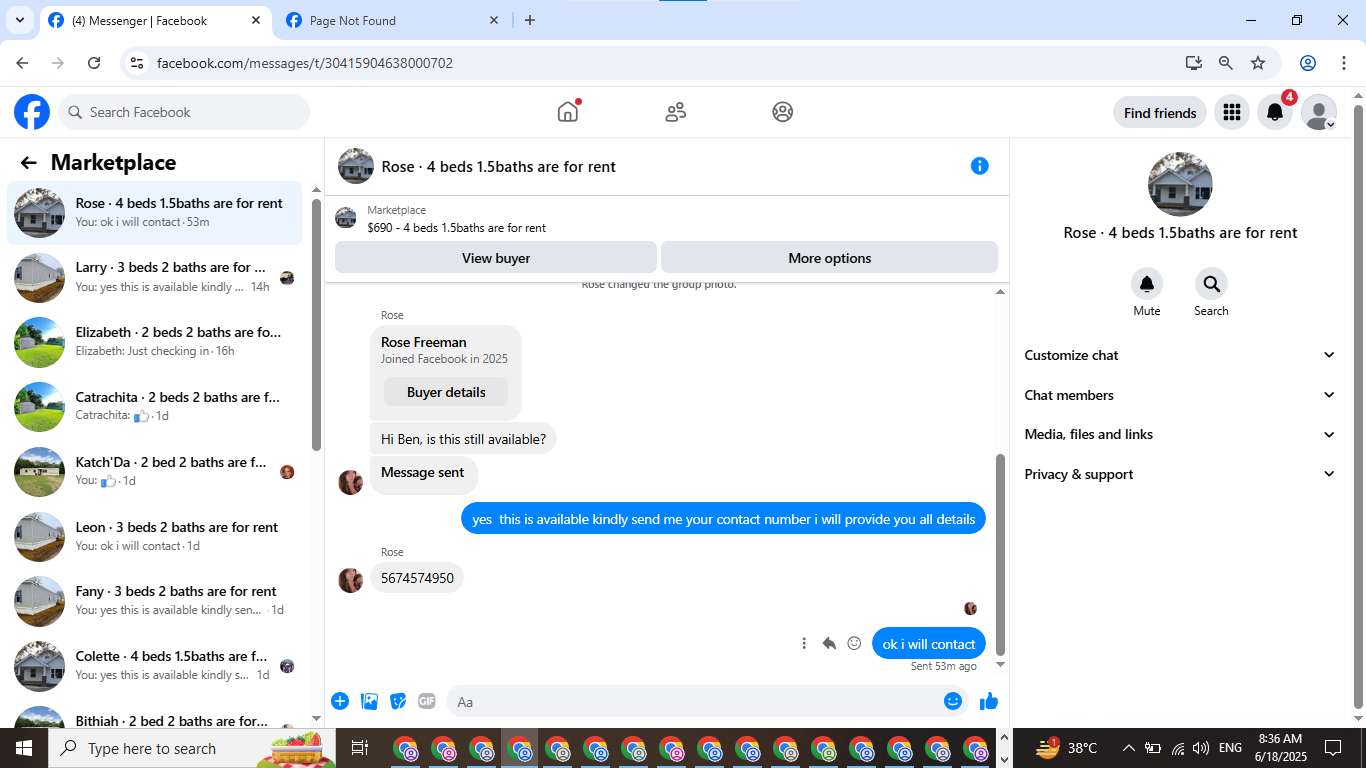Bookmark this page with the star icon
This screenshot has height=768, width=1366.
point(1258,63)
